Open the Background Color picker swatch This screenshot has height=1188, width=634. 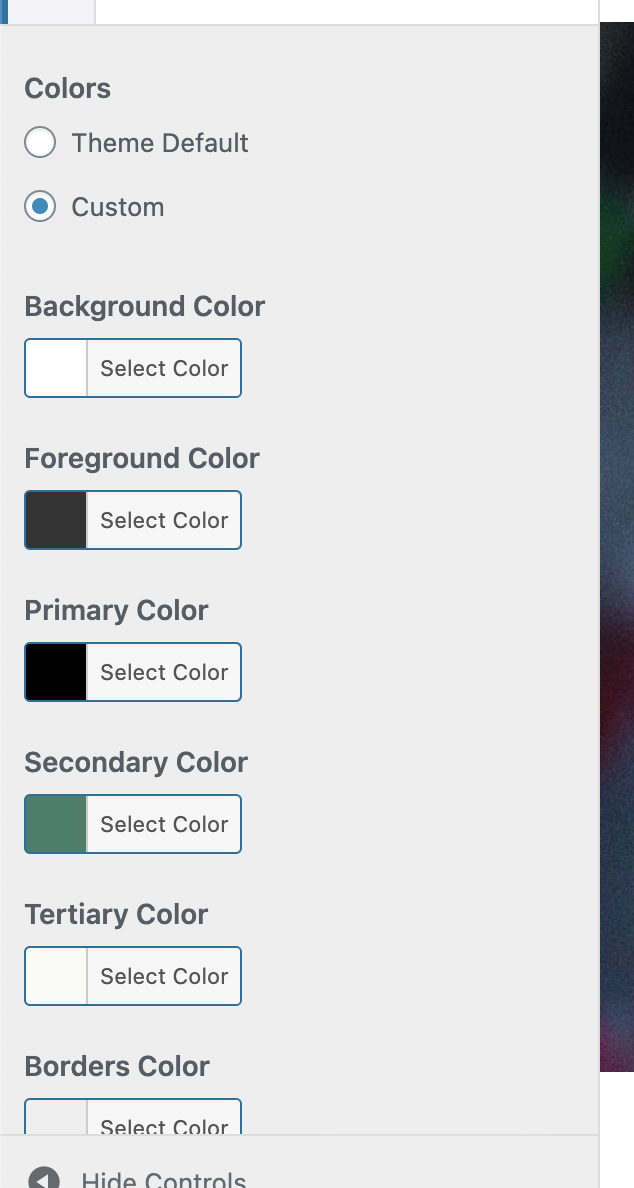[x=55, y=368]
